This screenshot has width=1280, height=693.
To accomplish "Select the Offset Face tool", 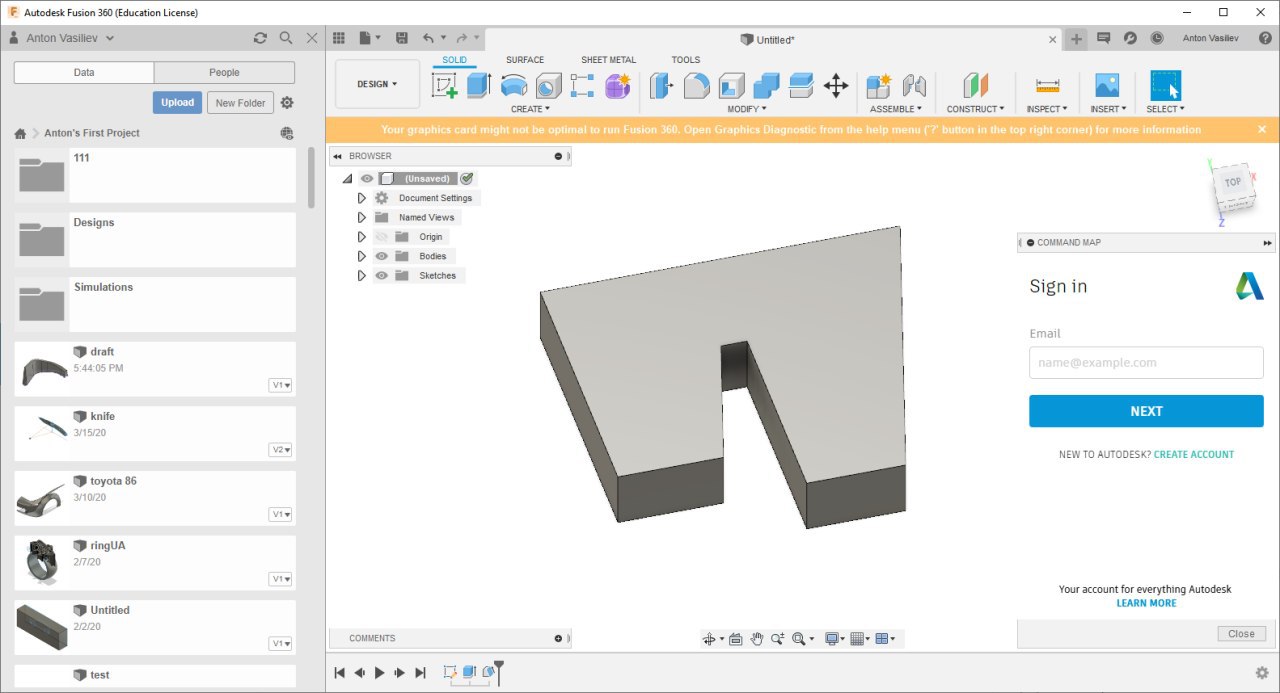I will [x=801, y=85].
